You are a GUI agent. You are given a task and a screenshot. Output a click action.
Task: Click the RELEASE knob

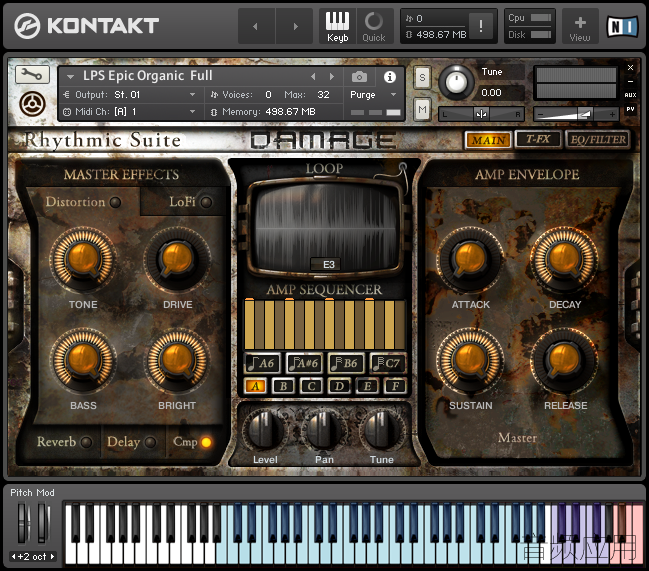[x=564, y=360]
